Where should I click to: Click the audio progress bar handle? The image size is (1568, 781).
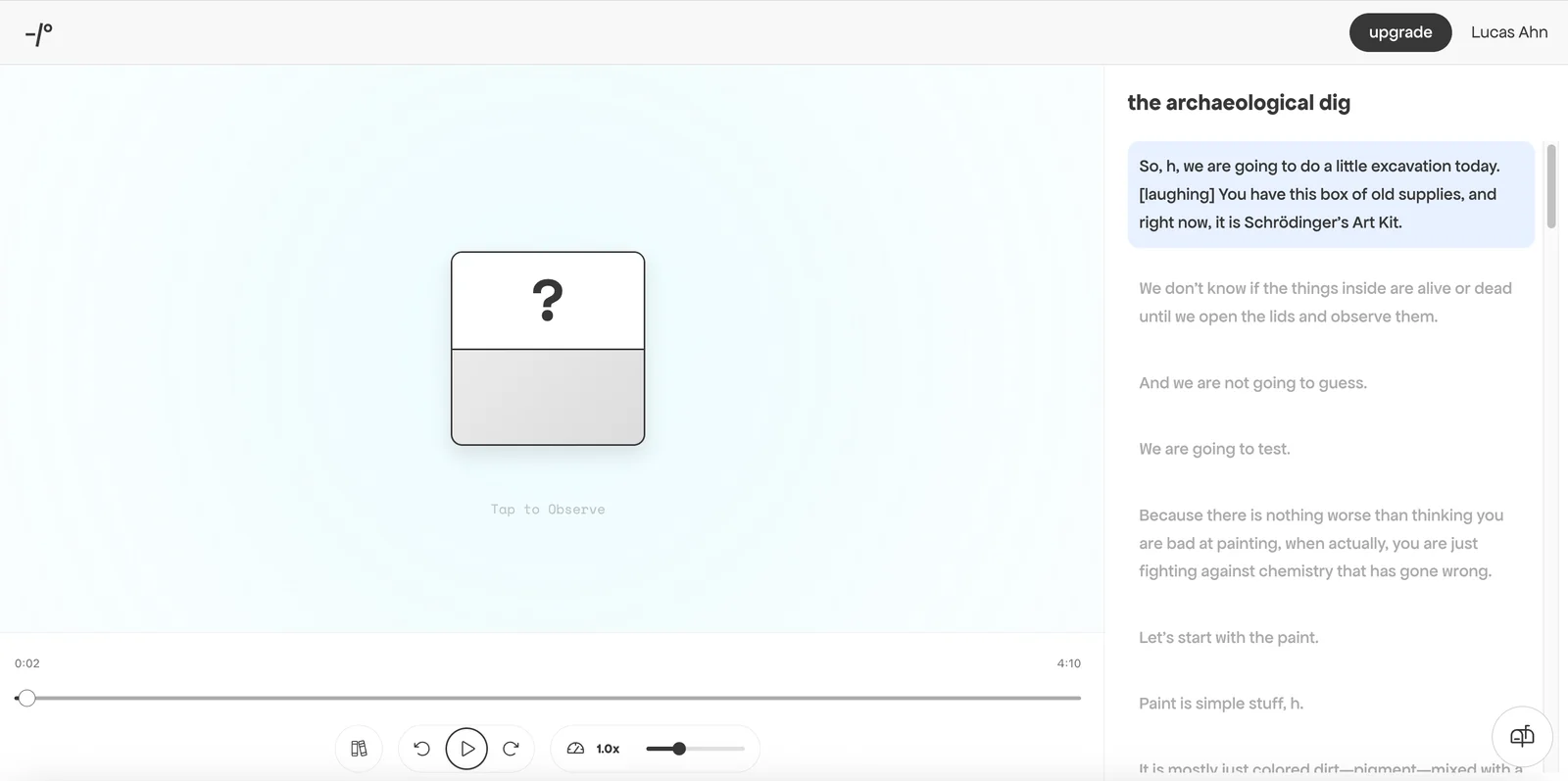27,698
